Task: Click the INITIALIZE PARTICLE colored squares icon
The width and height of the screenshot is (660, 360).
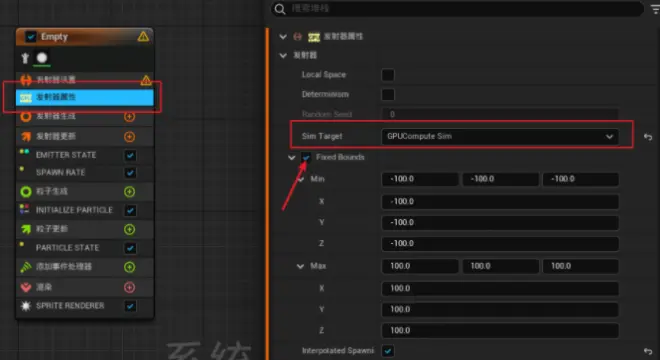Action: pos(24,208)
